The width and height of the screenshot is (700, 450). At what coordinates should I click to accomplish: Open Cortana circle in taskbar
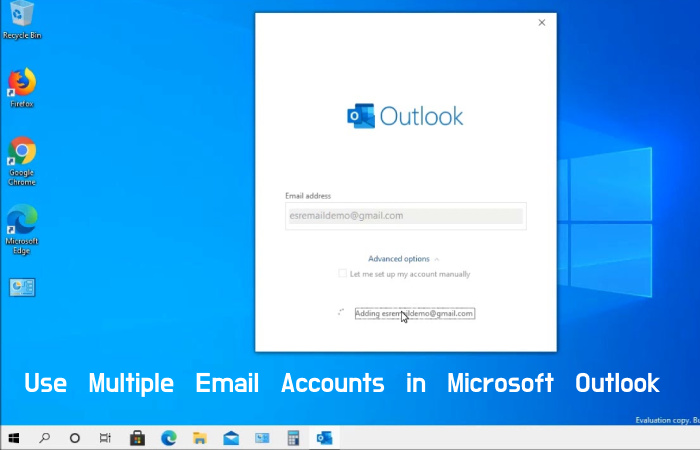tap(75, 438)
